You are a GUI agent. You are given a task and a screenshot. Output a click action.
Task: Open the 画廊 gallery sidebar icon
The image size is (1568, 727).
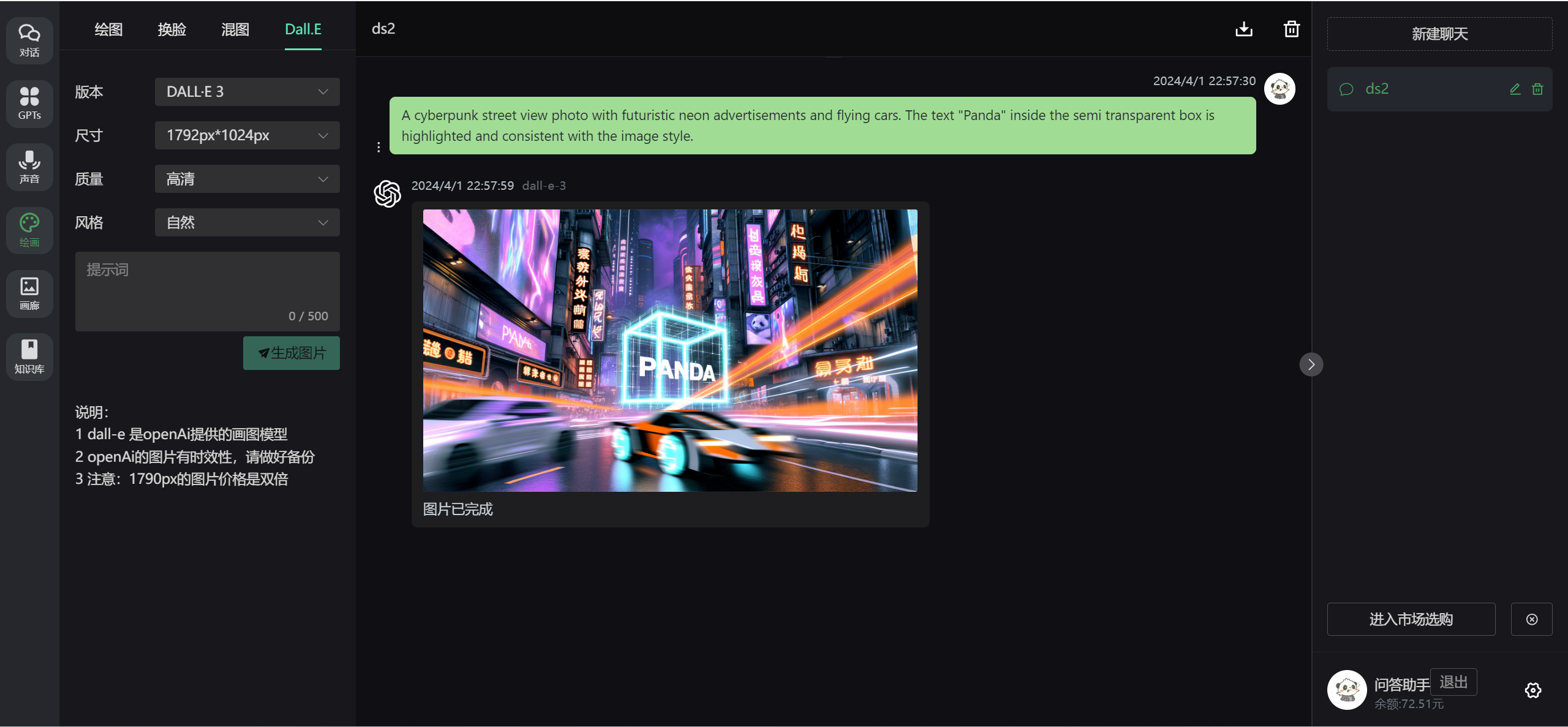click(x=29, y=293)
